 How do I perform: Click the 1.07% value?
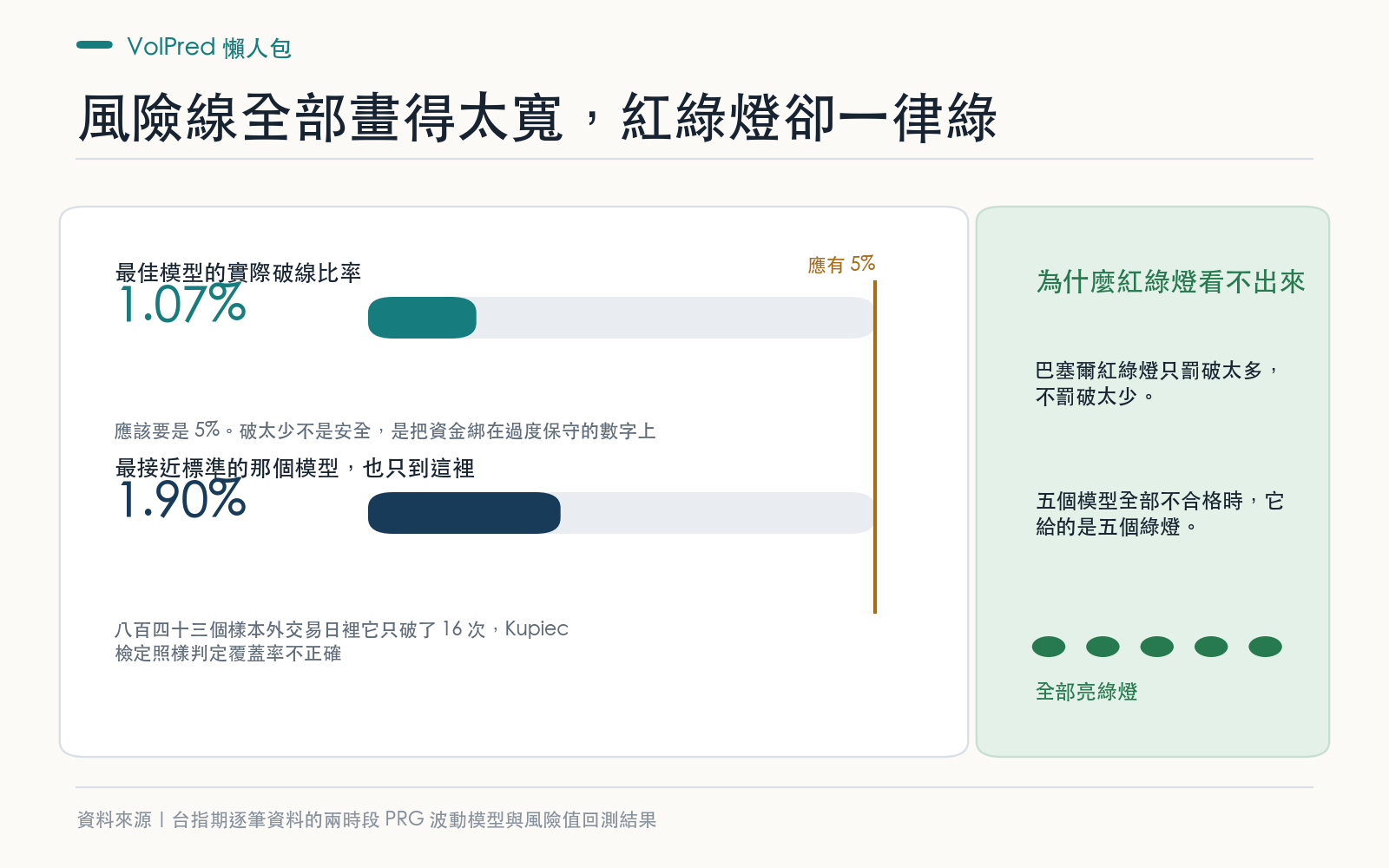[x=182, y=305]
